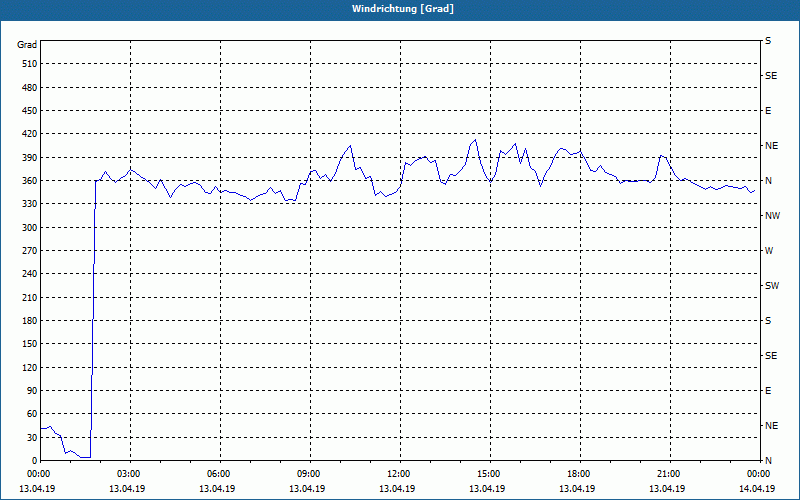Click the 60 axis value

point(31,414)
